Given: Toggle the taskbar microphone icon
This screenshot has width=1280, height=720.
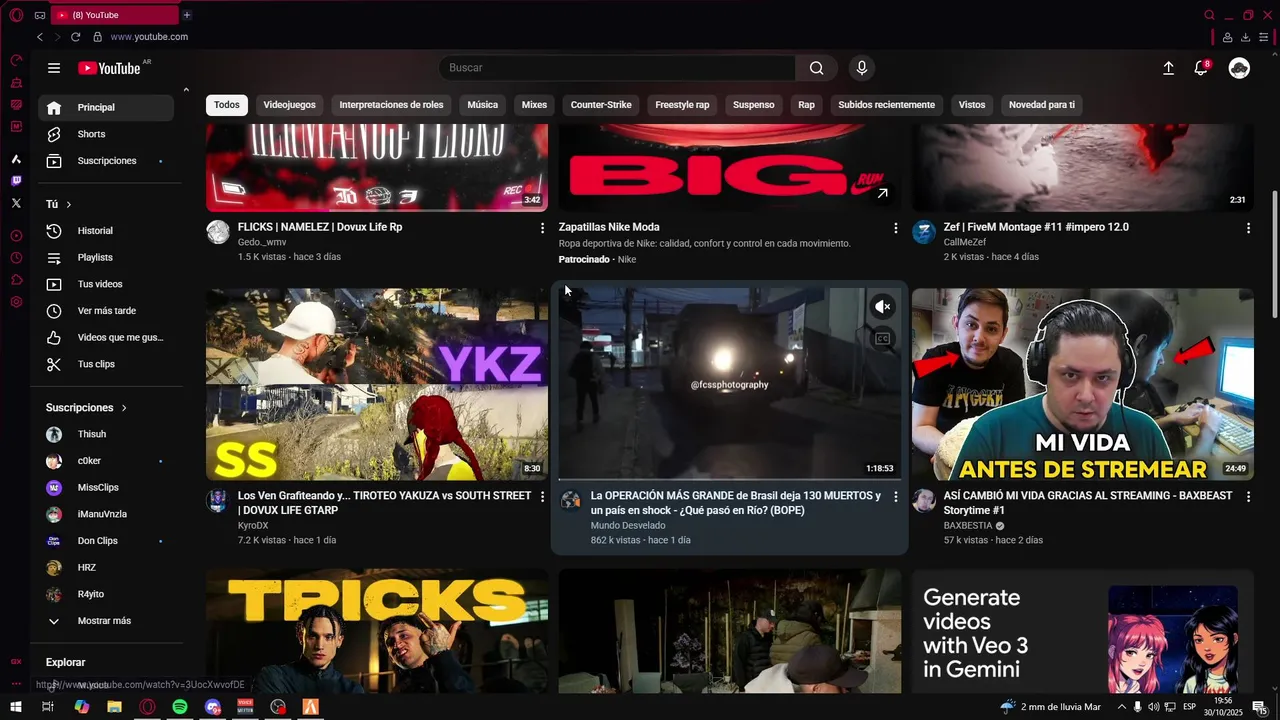Looking at the screenshot, I should [1137, 707].
